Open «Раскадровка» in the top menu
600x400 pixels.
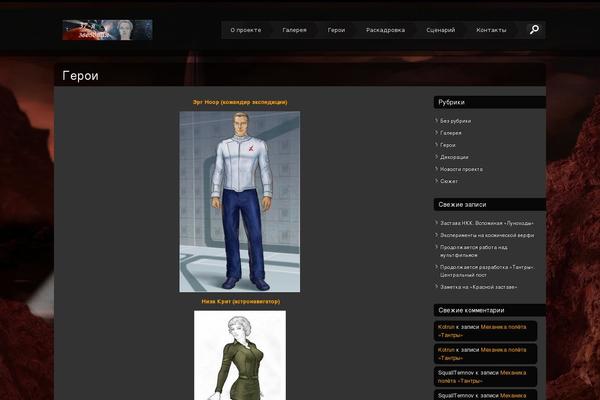(x=385, y=30)
